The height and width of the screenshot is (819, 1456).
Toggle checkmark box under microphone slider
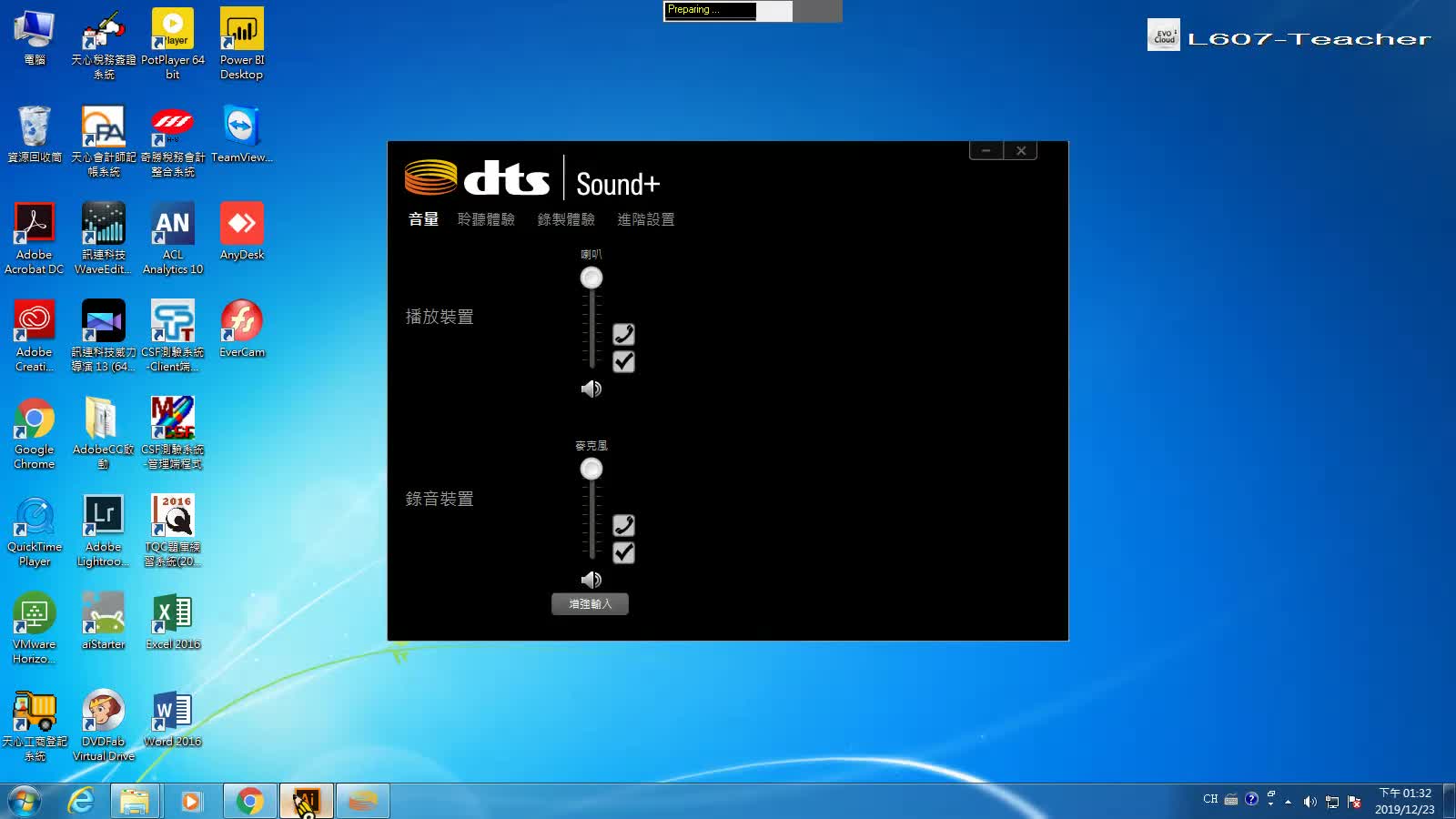(623, 552)
